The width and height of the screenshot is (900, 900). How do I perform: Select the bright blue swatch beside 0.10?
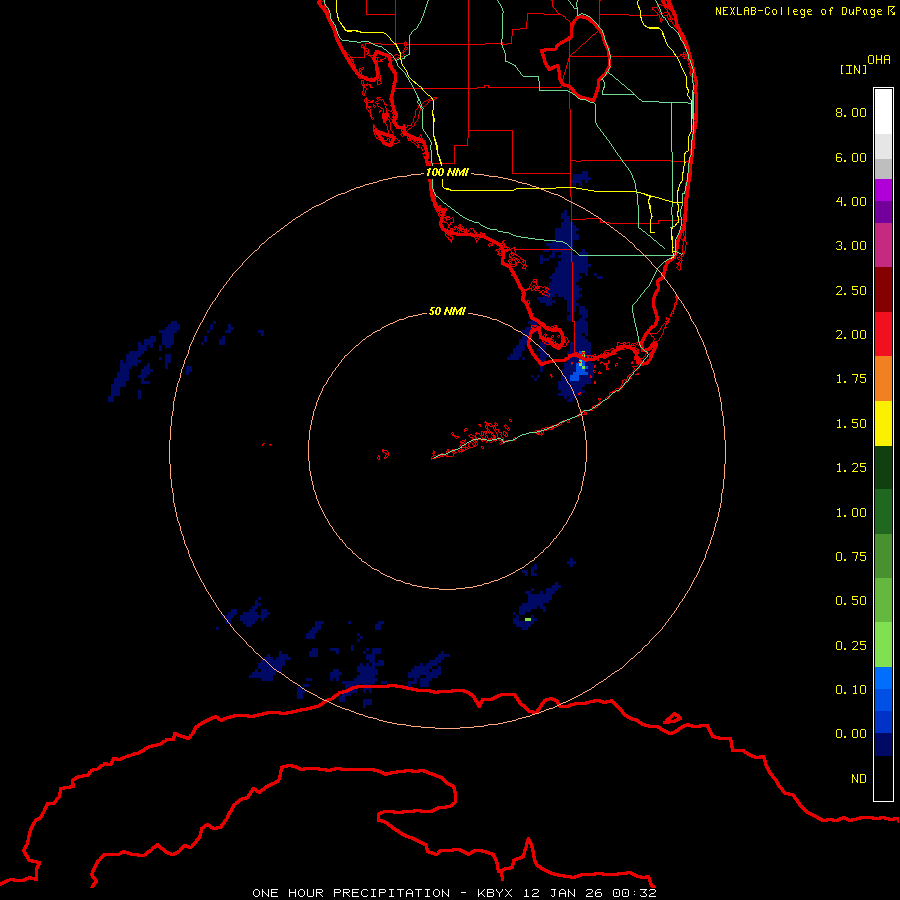coord(883,678)
